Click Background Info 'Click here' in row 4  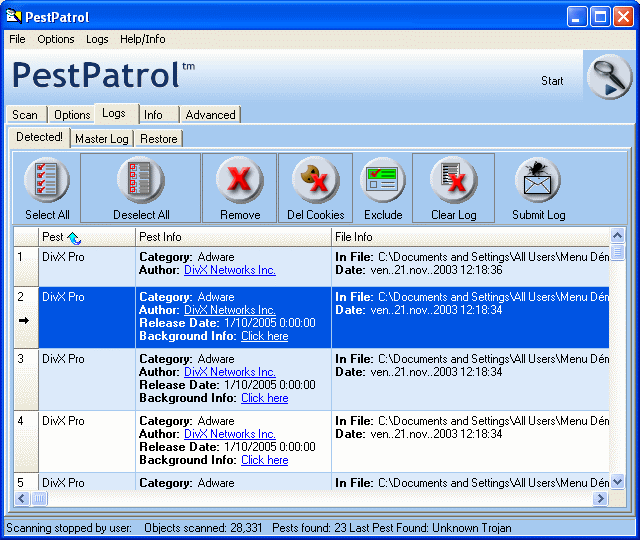(x=264, y=460)
